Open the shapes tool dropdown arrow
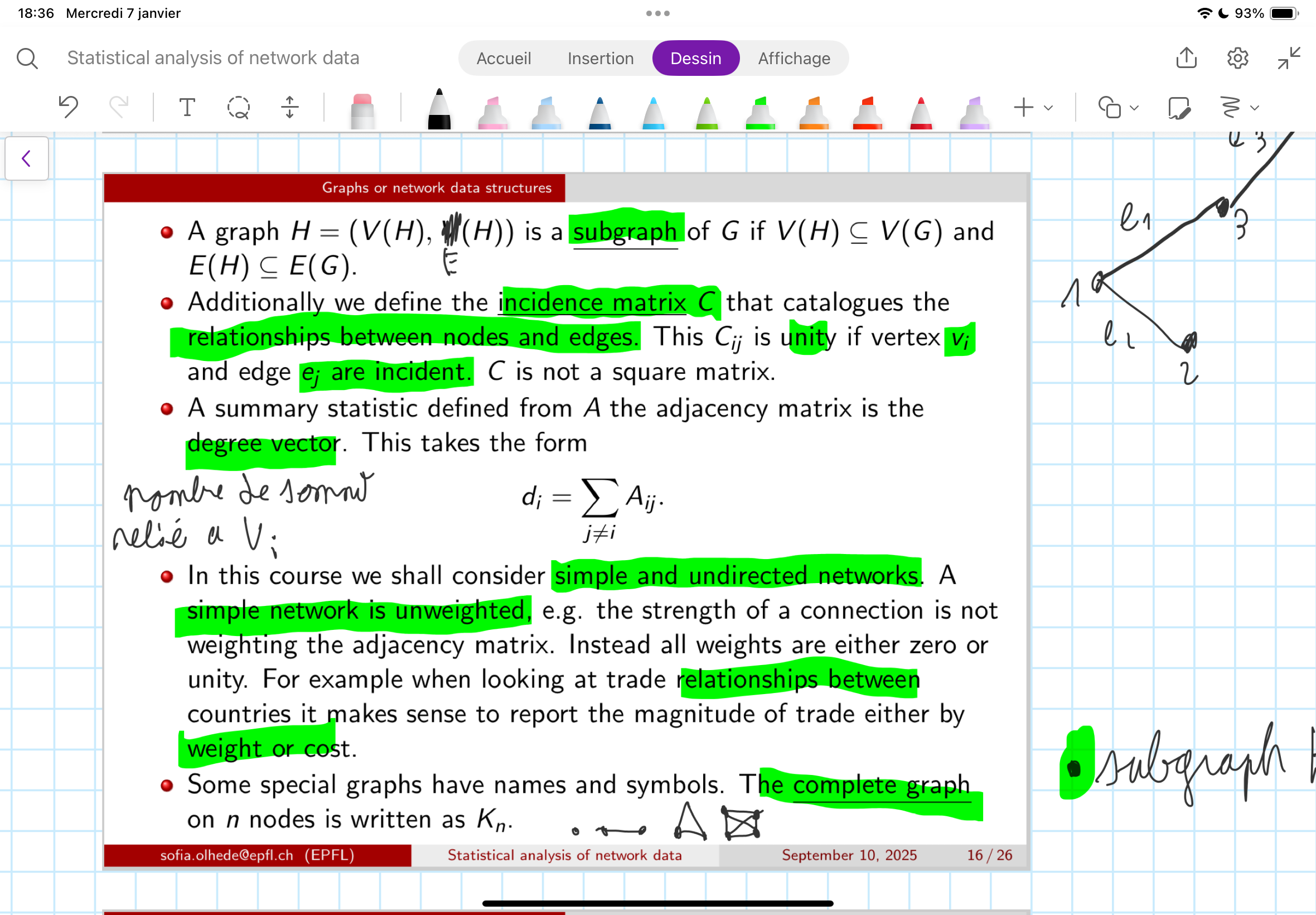Image resolution: width=1316 pixels, height=915 pixels. (x=1133, y=107)
